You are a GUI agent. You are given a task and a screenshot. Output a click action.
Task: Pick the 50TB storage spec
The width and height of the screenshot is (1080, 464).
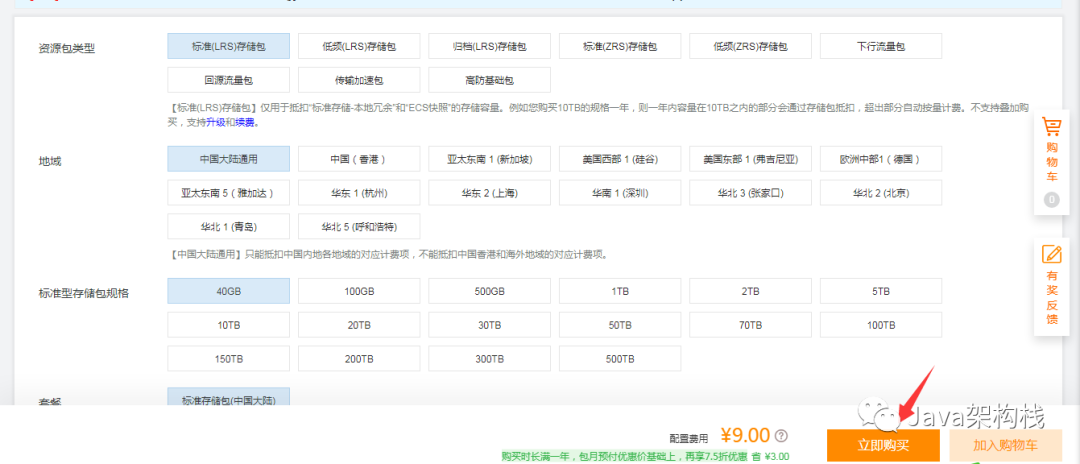pyautogui.click(x=620, y=325)
